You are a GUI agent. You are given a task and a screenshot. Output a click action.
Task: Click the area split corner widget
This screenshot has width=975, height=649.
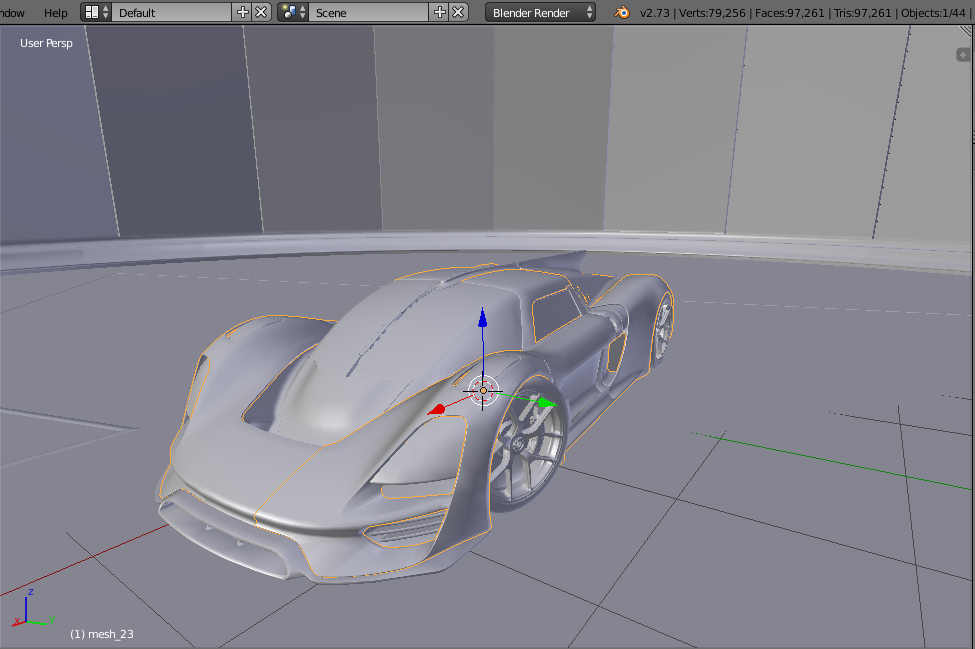968,32
